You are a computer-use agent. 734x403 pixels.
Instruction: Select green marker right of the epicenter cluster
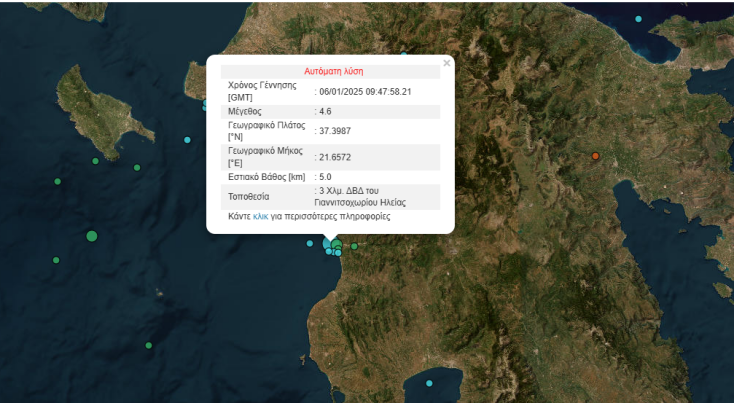(x=354, y=246)
